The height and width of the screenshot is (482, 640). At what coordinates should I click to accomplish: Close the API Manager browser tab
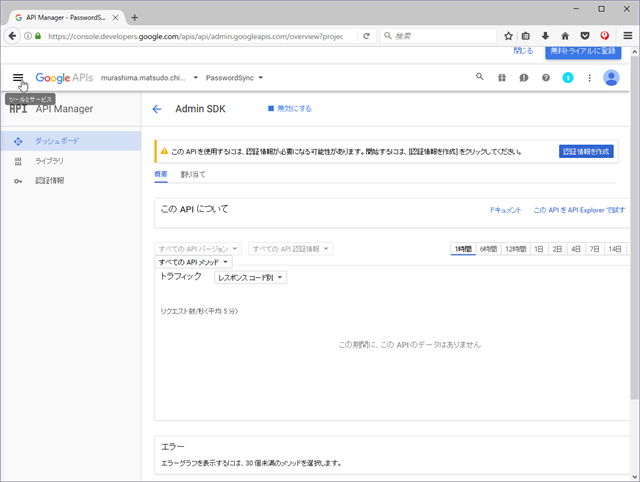pyautogui.click(x=116, y=18)
